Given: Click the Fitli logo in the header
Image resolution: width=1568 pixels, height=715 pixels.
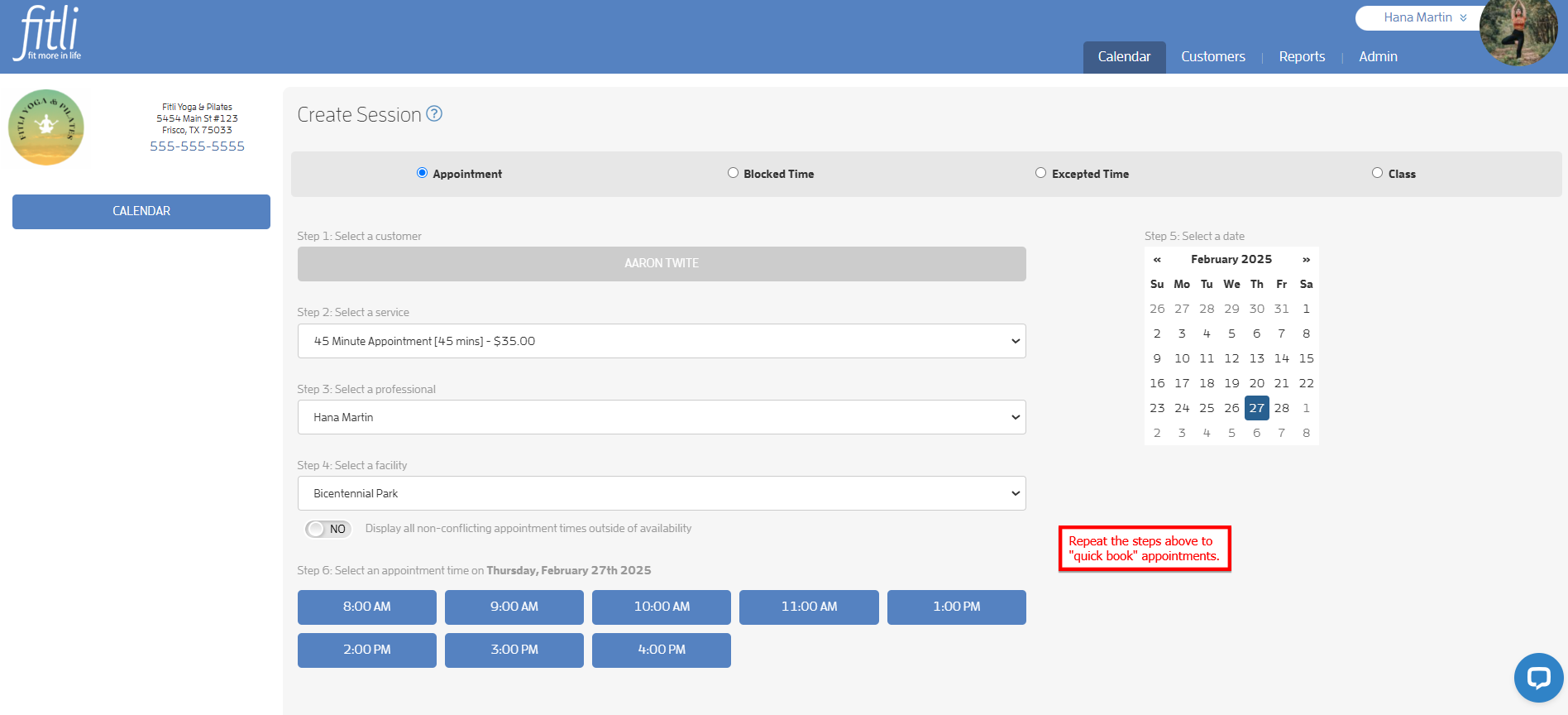Looking at the screenshot, I should 47,33.
